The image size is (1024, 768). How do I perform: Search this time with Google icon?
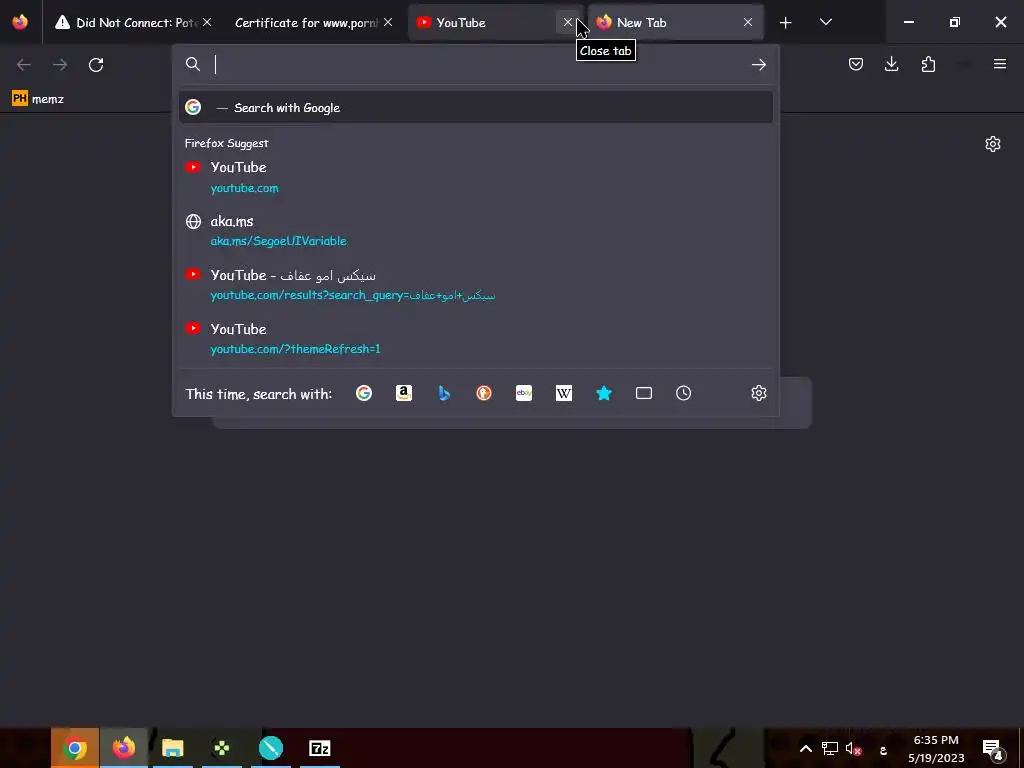(x=364, y=393)
